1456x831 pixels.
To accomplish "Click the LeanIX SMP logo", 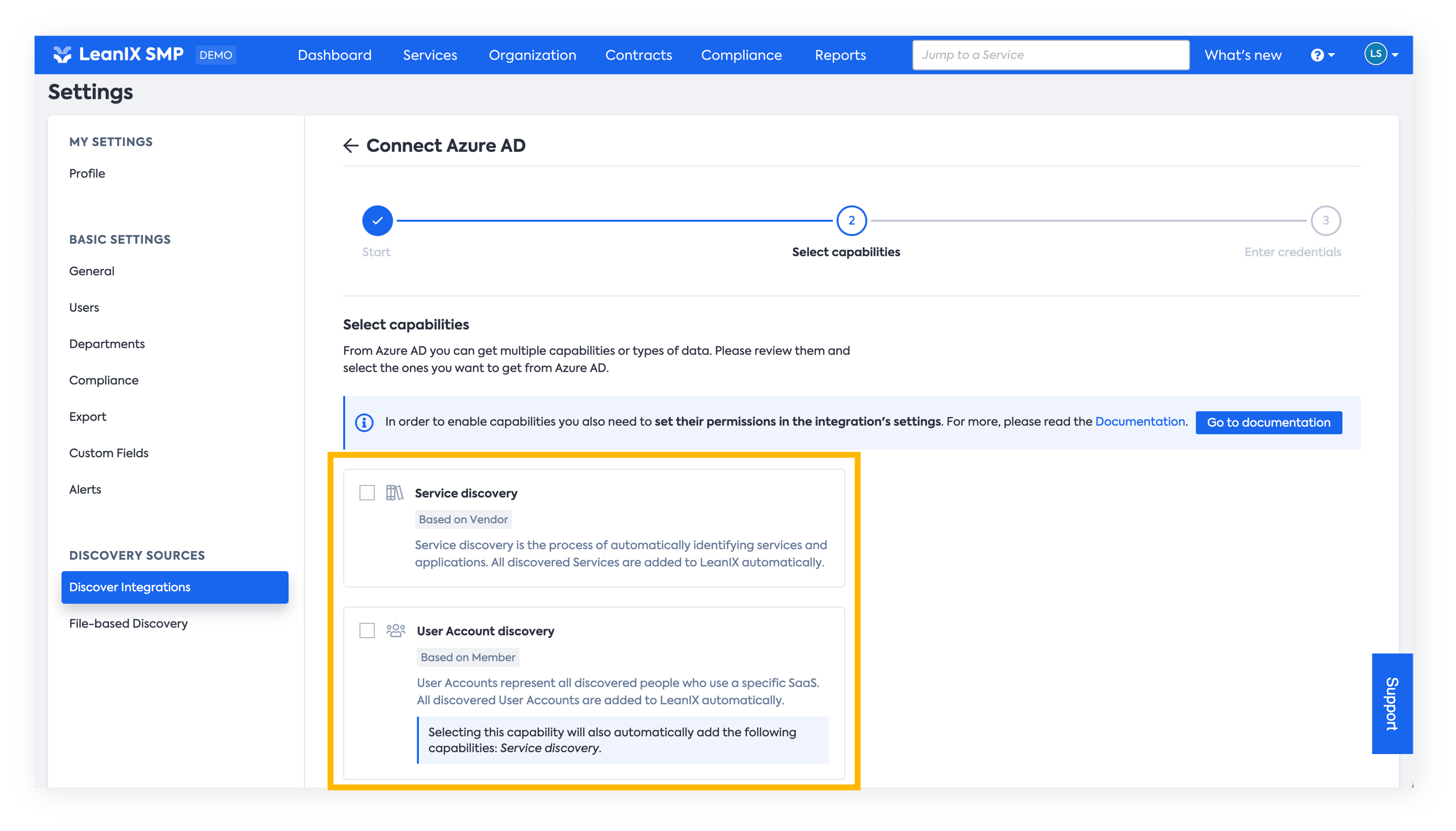I will (118, 54).
